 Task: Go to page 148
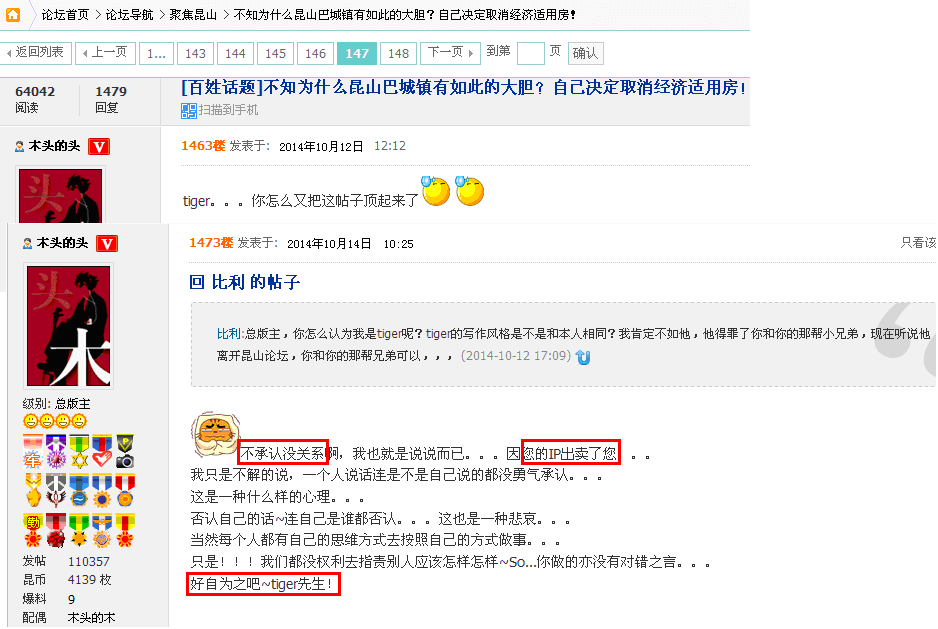click(398, 54)
